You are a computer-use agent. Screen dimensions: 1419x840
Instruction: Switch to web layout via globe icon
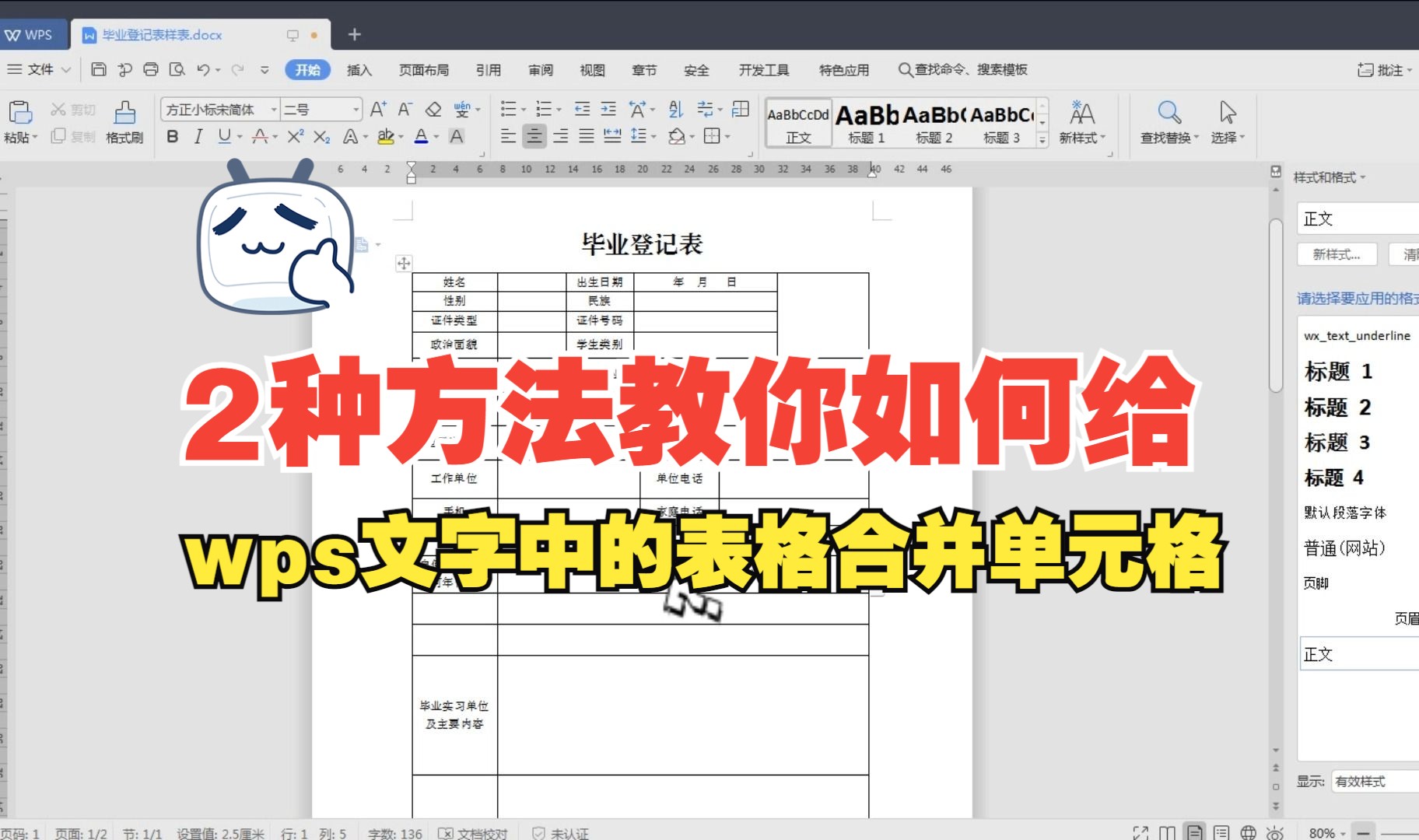[1248, 831]
